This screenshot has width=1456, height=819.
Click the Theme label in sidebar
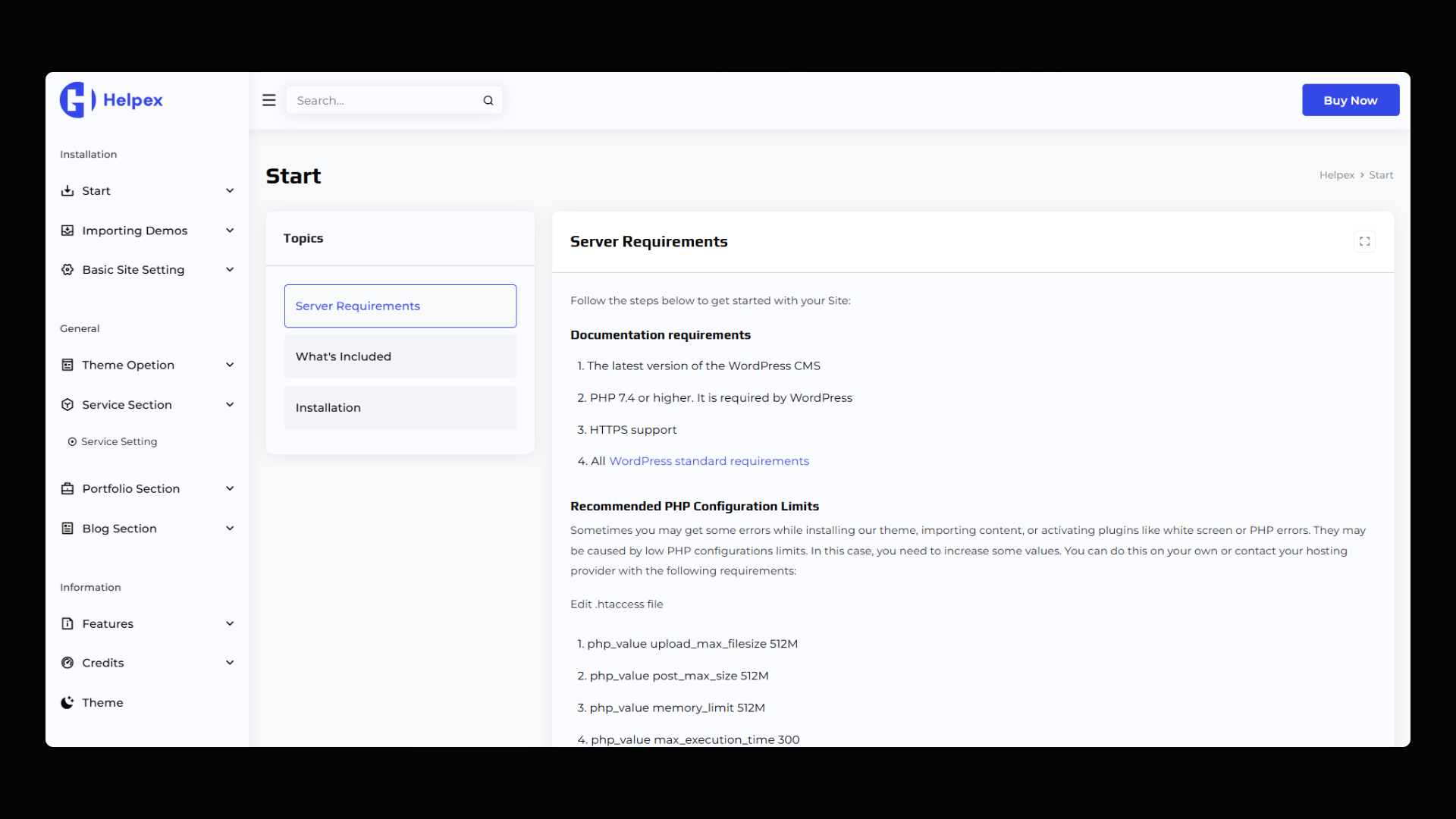[102, 702]
